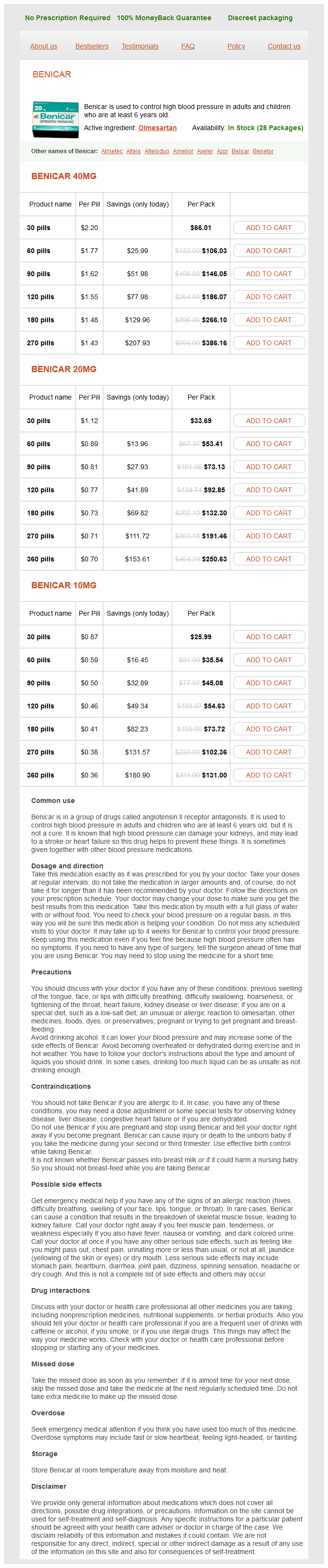Viewport: 328px width, 1568px height.
Task: Add Benicar 20mg 360 pills to cart
Action: pos(269,559)
